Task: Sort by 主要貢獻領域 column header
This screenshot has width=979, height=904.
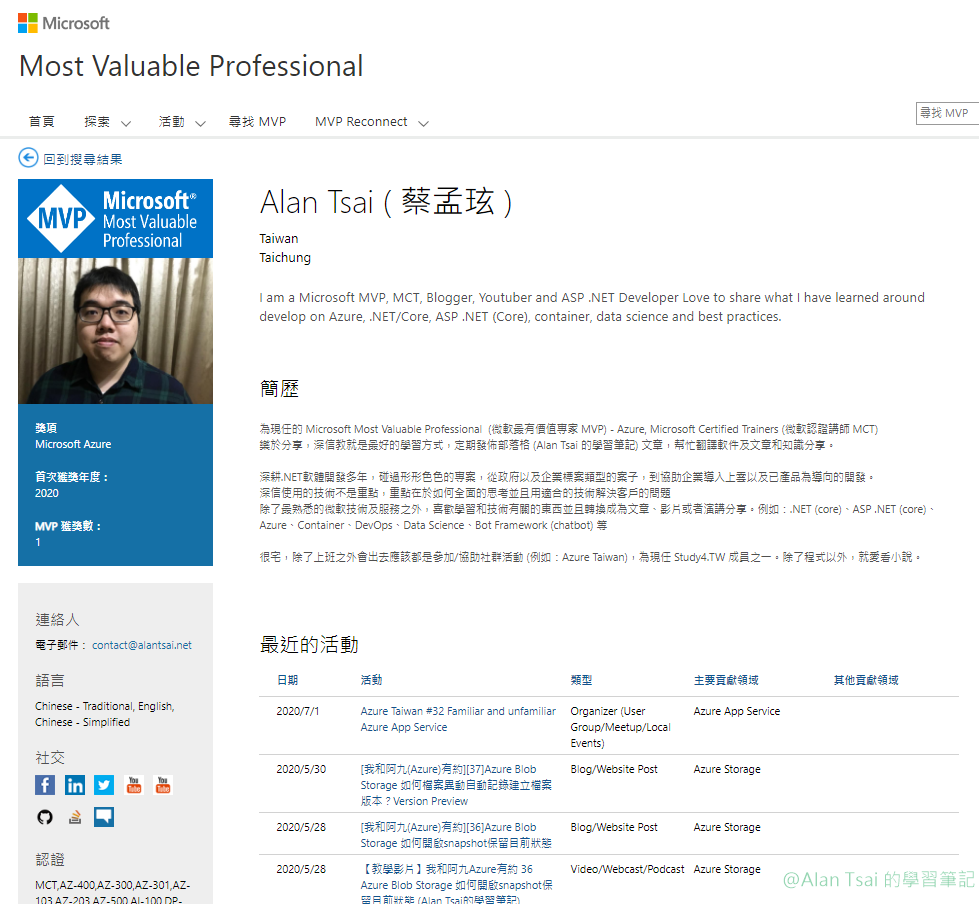Action: 726,680
